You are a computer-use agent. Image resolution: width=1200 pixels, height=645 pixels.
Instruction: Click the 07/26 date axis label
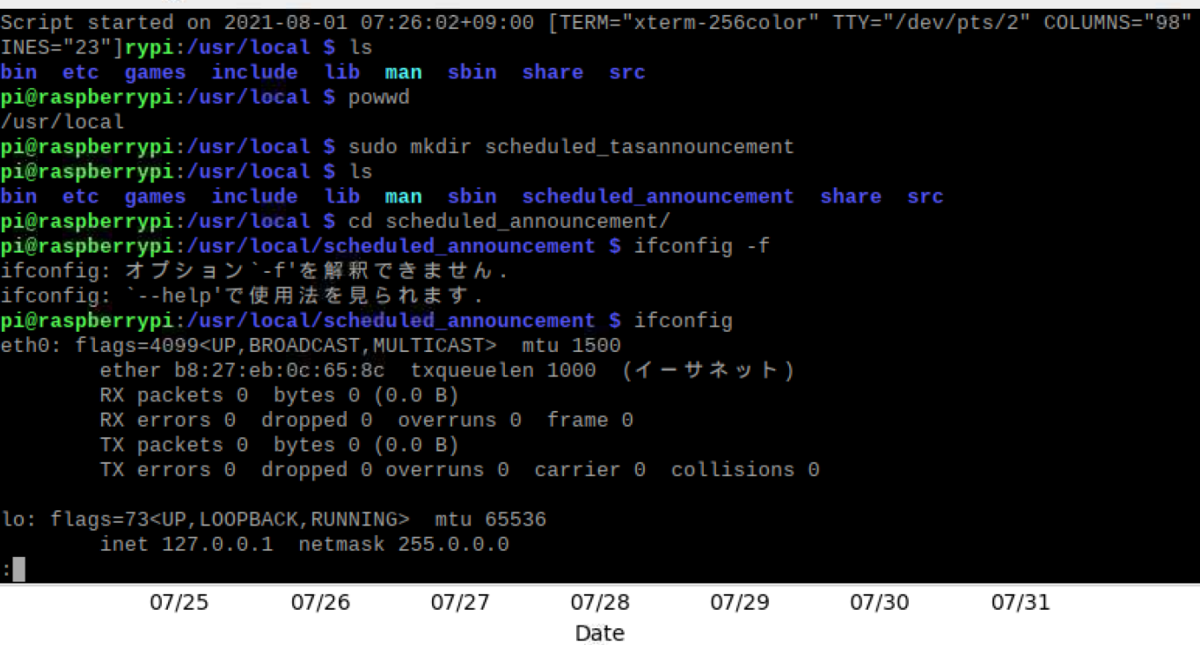[320, 602]
